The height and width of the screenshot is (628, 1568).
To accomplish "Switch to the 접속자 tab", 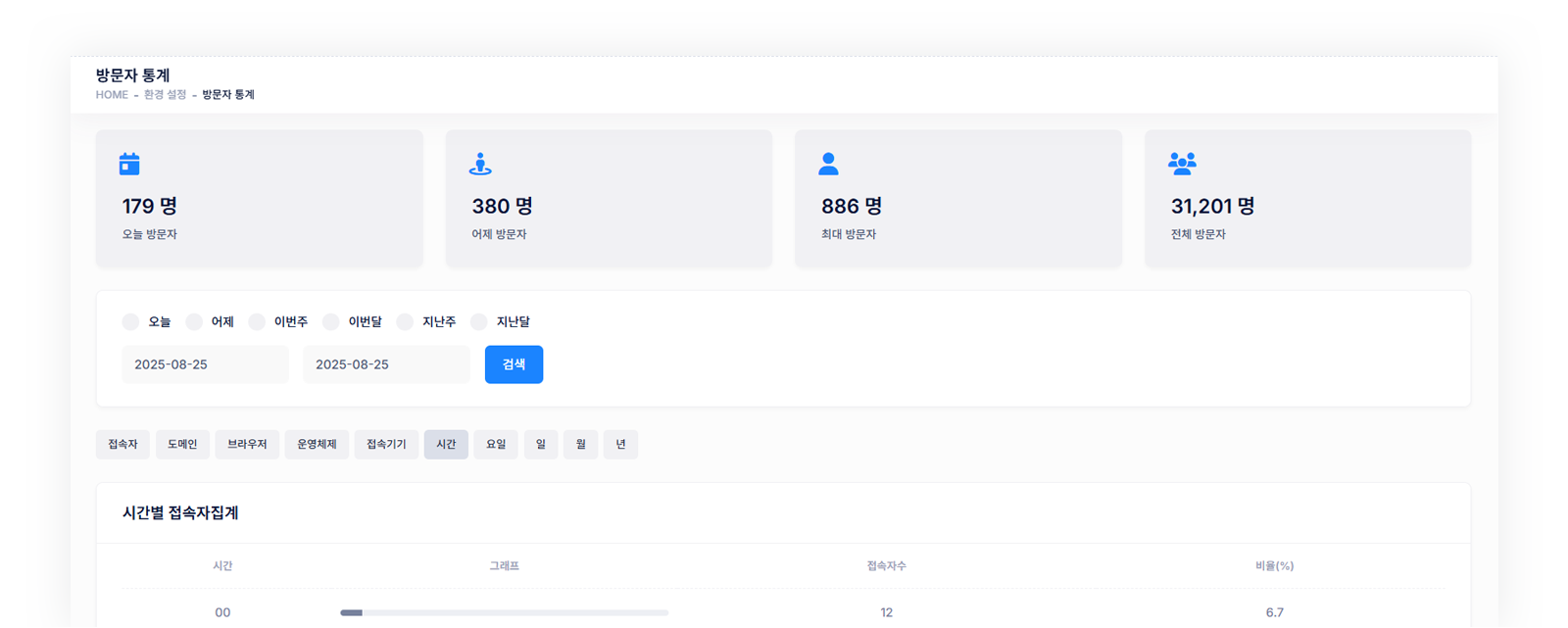I will tap(122, 445).
